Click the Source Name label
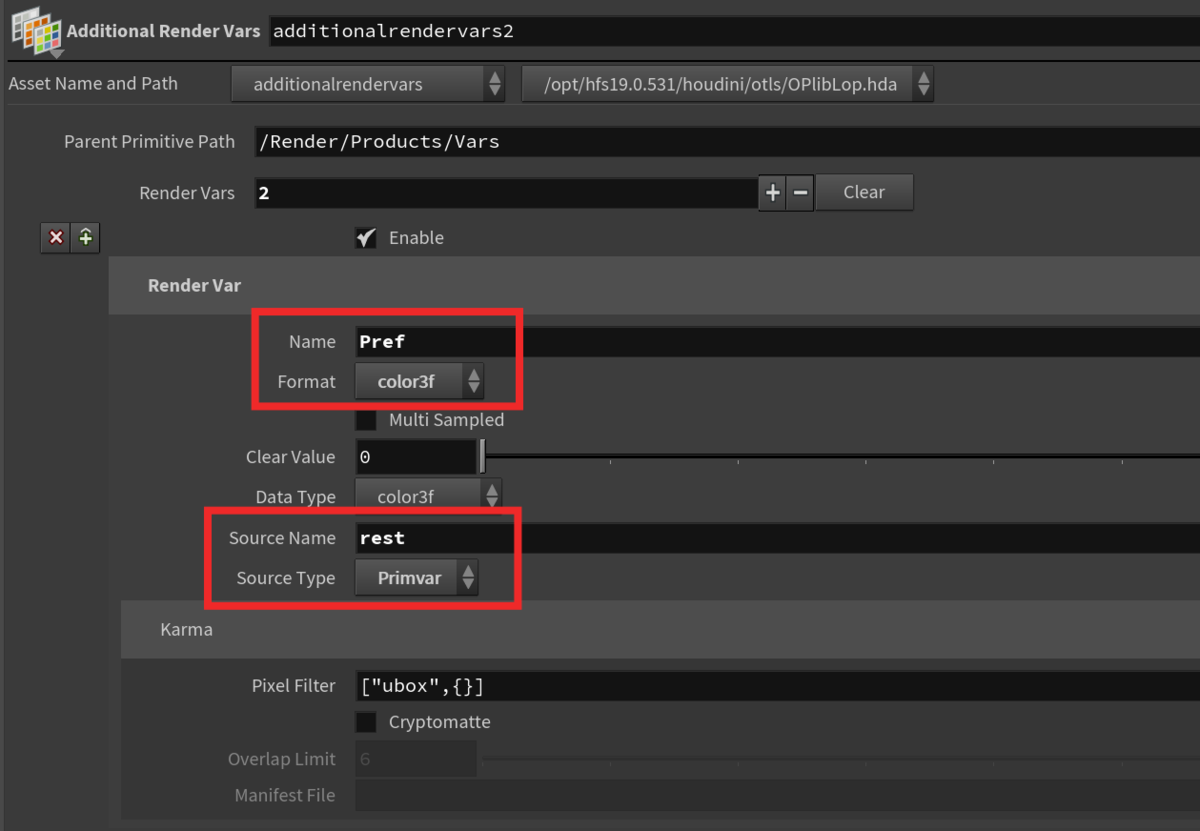This screenshot has height=831, width=1200. click(x=282, y=538)
